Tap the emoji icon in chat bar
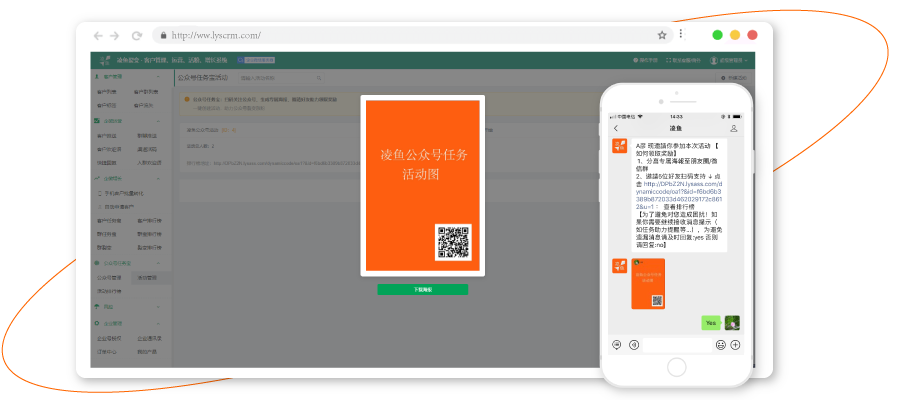The width and height of the screenshot is (900, 400). (x=720, y=345)
